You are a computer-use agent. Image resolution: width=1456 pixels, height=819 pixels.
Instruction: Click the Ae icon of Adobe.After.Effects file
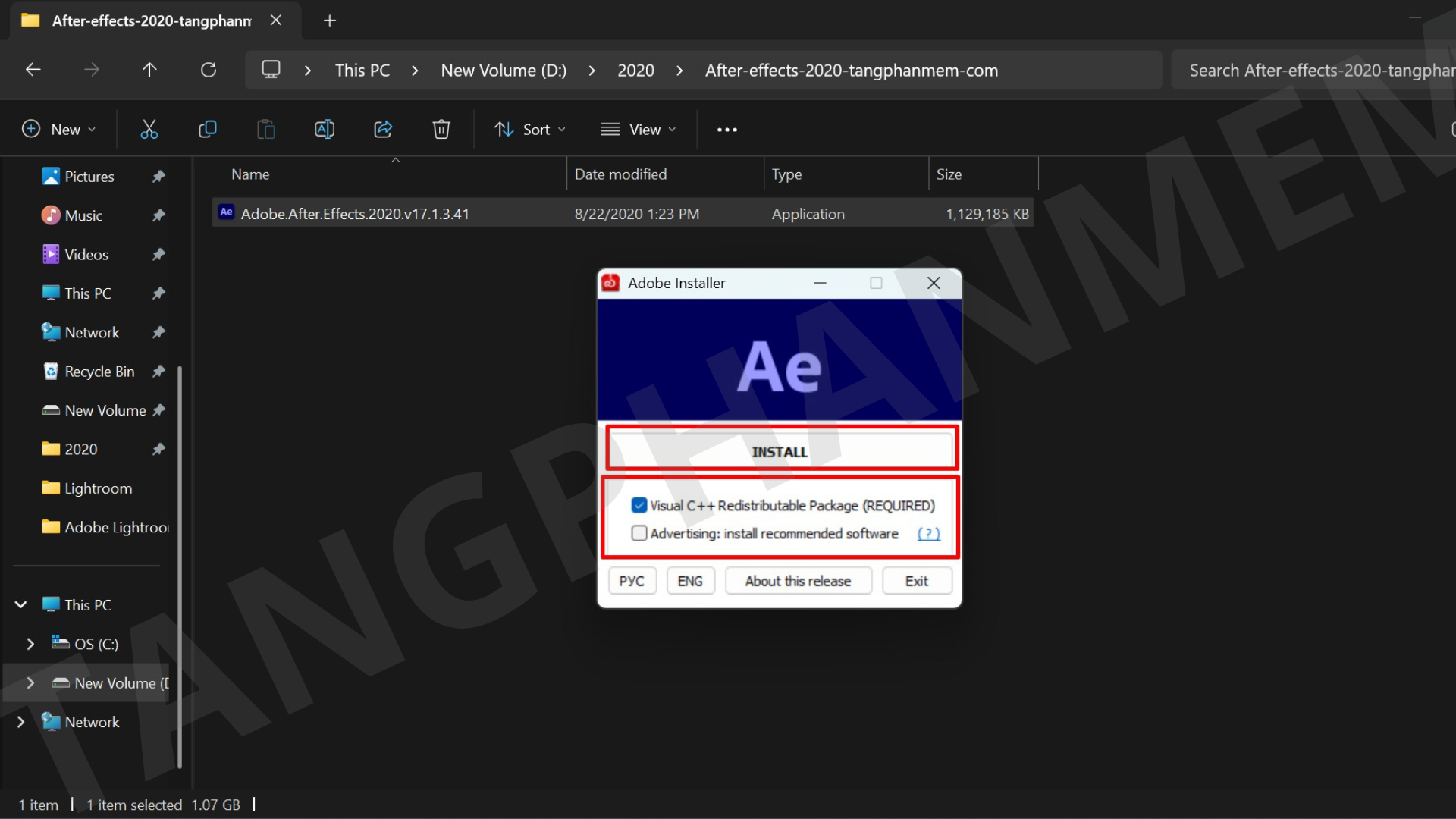pos(226,212)
